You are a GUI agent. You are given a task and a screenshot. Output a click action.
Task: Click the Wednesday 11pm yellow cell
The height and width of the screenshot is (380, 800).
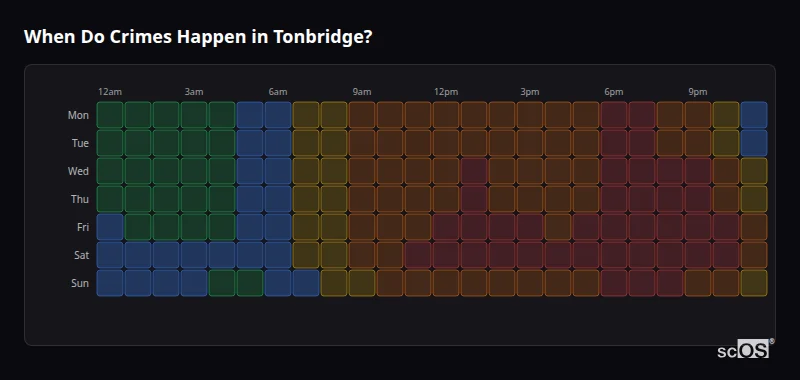[x=754, y=171]
